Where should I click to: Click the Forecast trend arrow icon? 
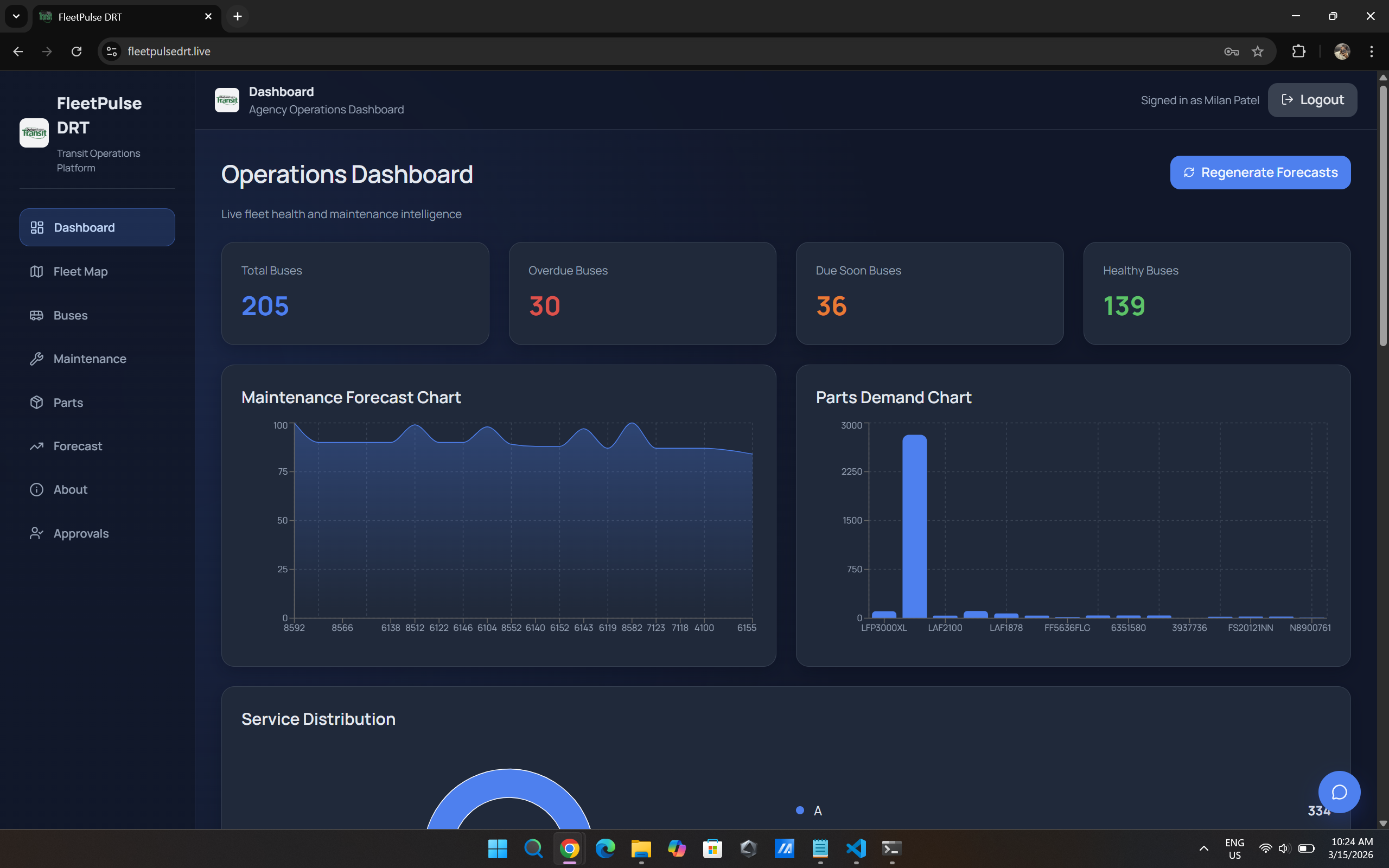(x=37, y=446)
